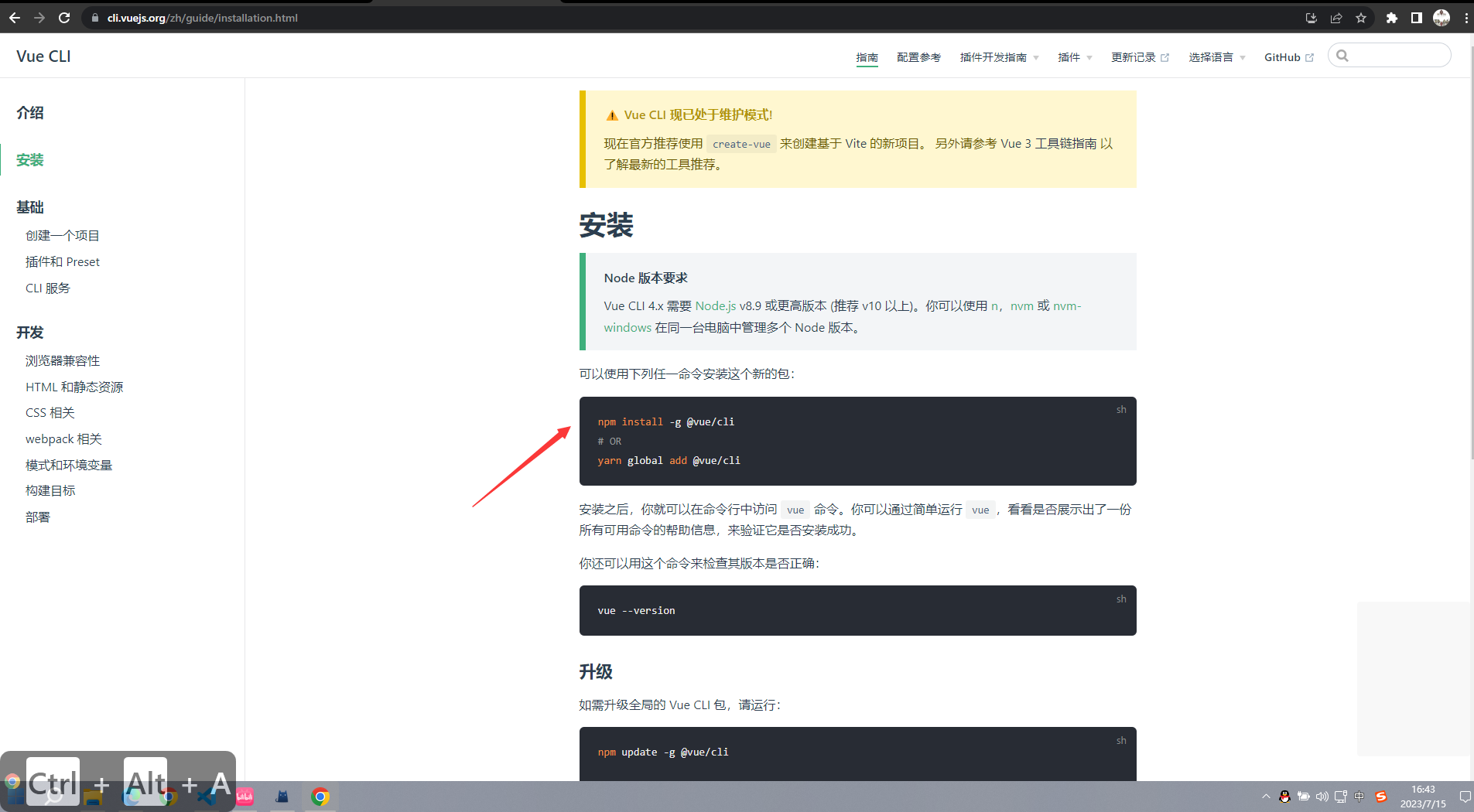Click 'npm install -g @vue/cli' code line

[666, 422]
